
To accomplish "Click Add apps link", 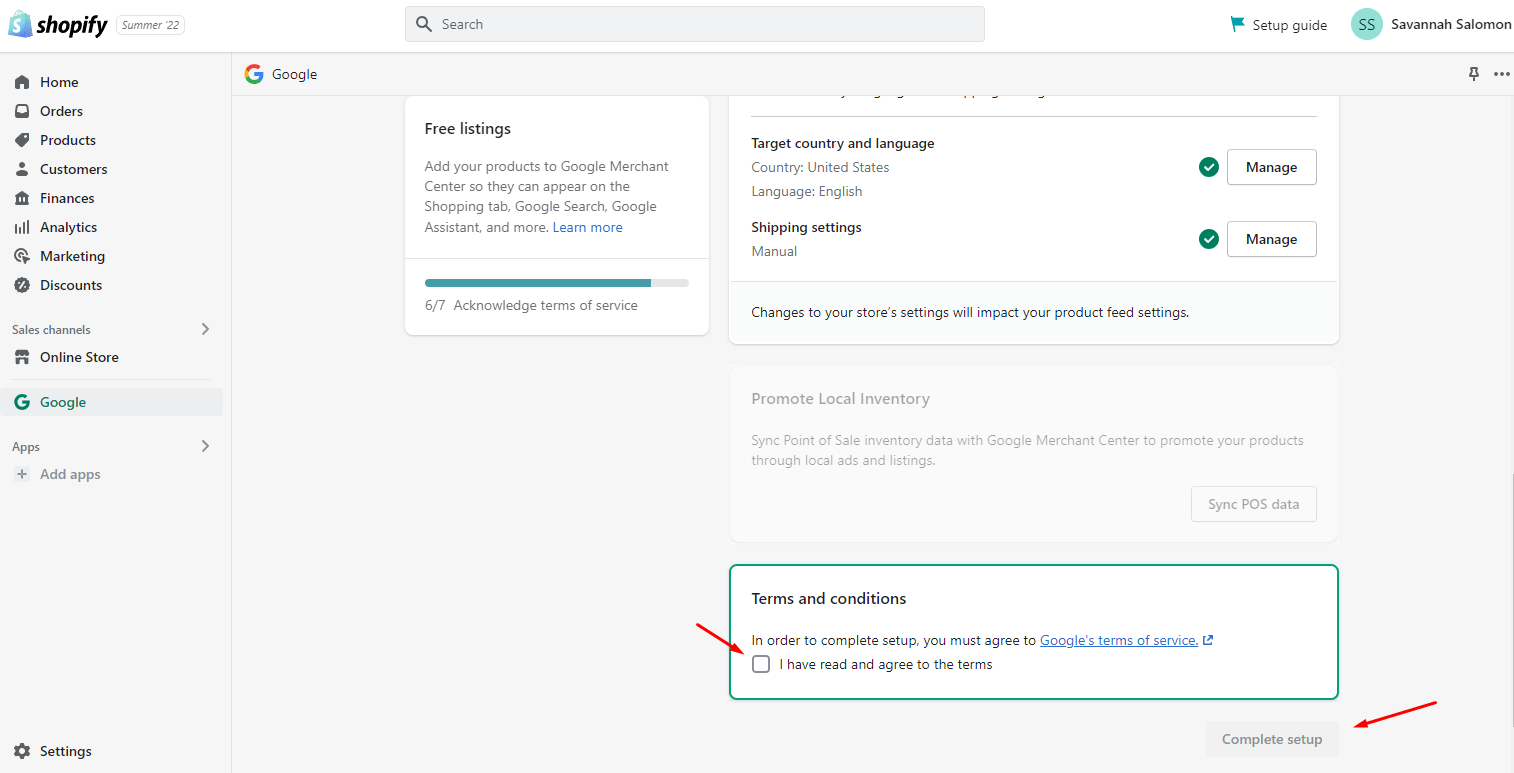I will 70,474.
